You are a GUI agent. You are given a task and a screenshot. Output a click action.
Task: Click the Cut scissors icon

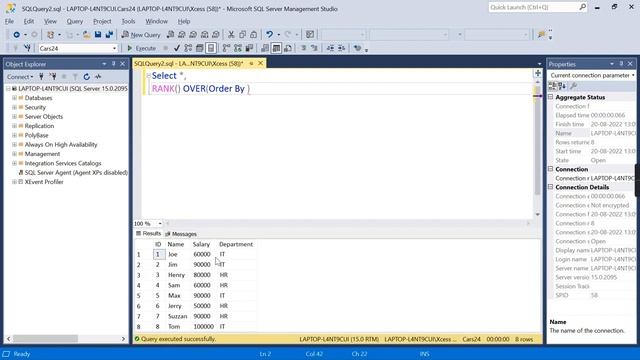231,35
